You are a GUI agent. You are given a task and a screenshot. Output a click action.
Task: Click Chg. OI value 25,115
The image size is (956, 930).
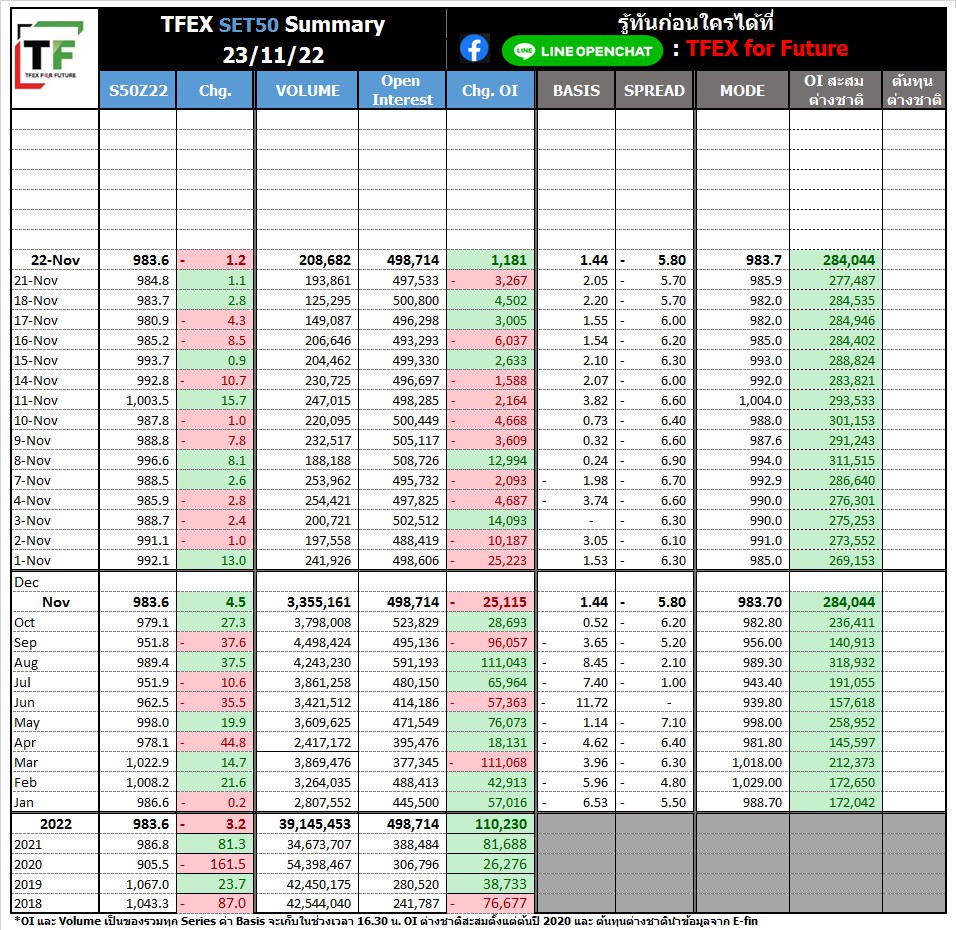(x=505, y=603)
